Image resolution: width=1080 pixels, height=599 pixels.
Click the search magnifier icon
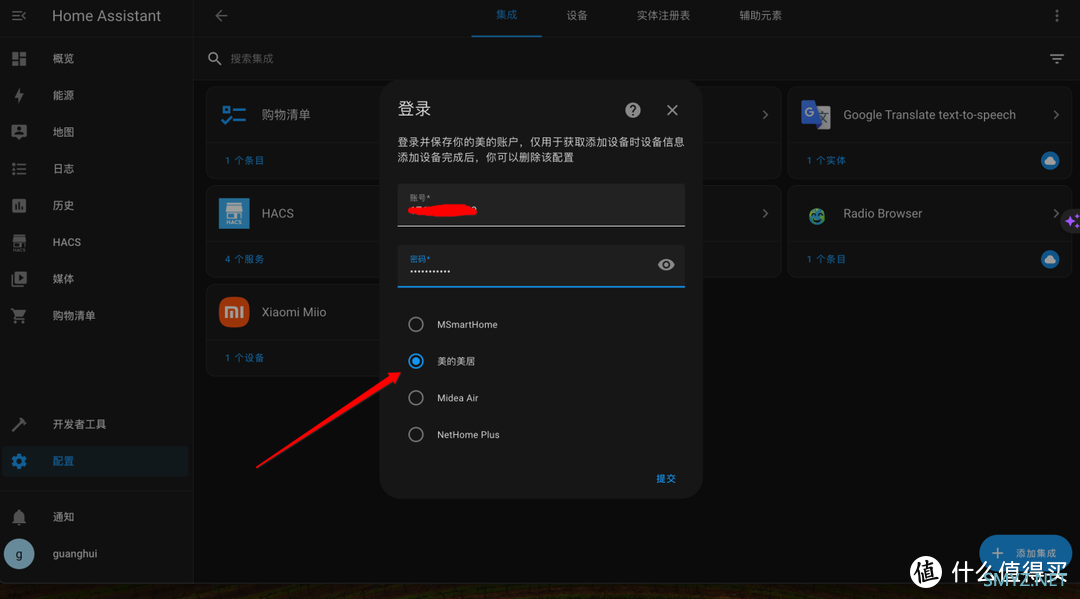215,59
